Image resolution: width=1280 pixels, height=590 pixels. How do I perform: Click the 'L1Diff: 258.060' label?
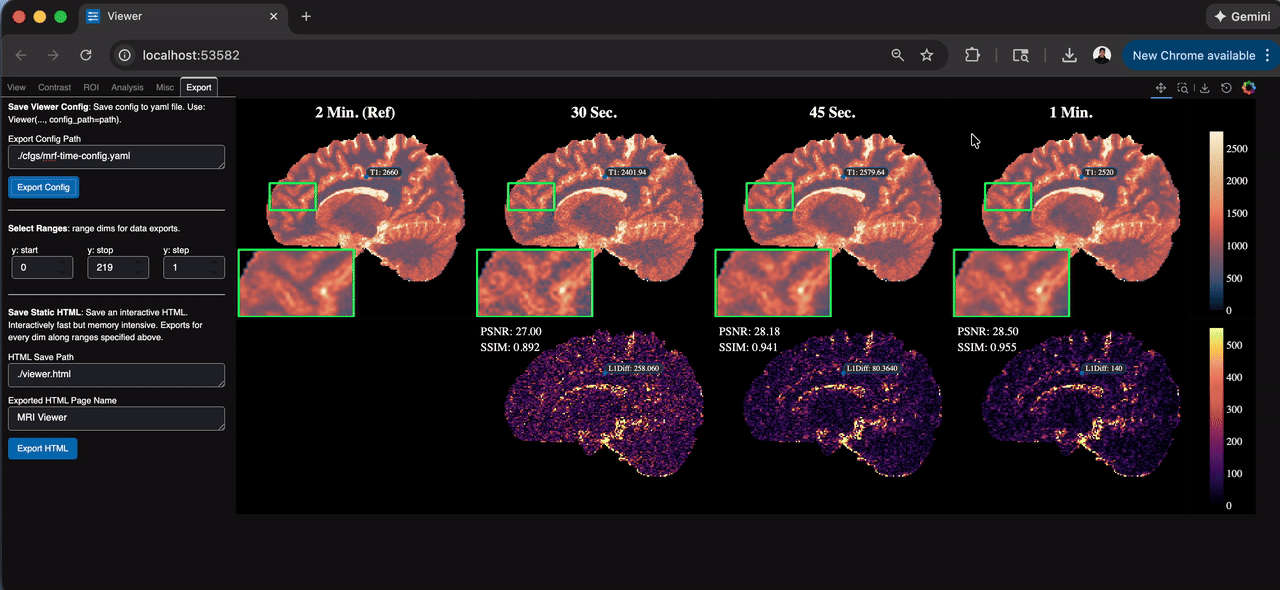tap(635, 369)
